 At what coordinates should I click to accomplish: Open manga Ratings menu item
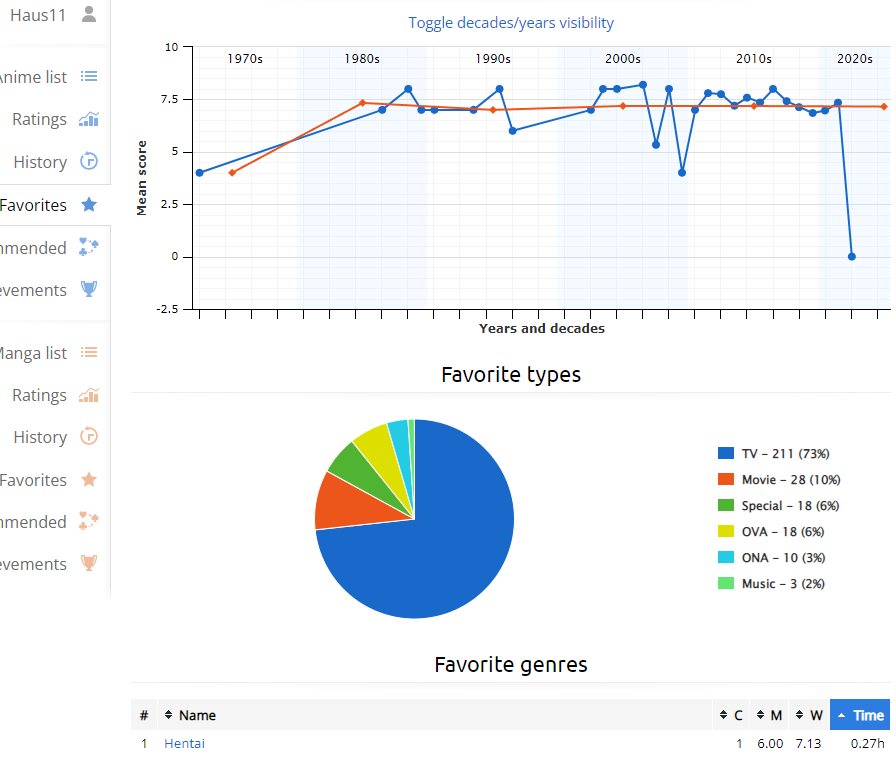(x=39, y=395)
